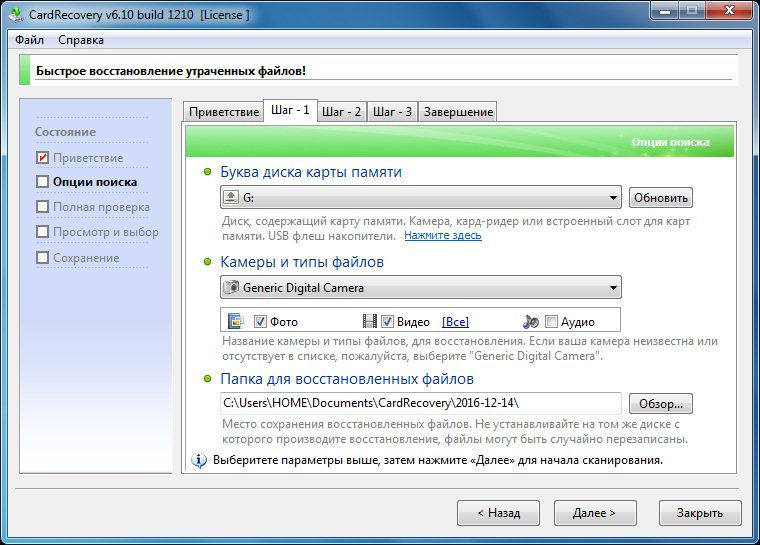The height and width of the screenshot is (545, 760).
Task: Click the film strip icon beside Видео
Action: pos(370,321)
